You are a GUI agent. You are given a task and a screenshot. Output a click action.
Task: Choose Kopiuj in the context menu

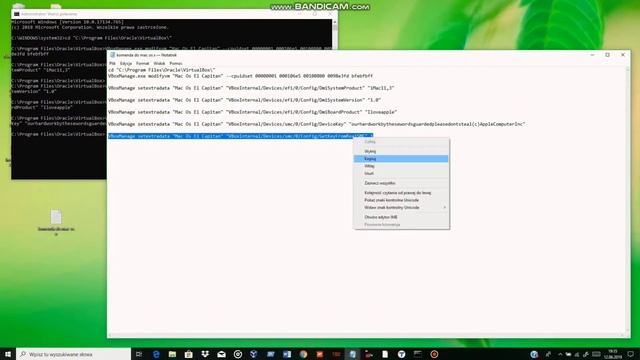tap(401, 158)
